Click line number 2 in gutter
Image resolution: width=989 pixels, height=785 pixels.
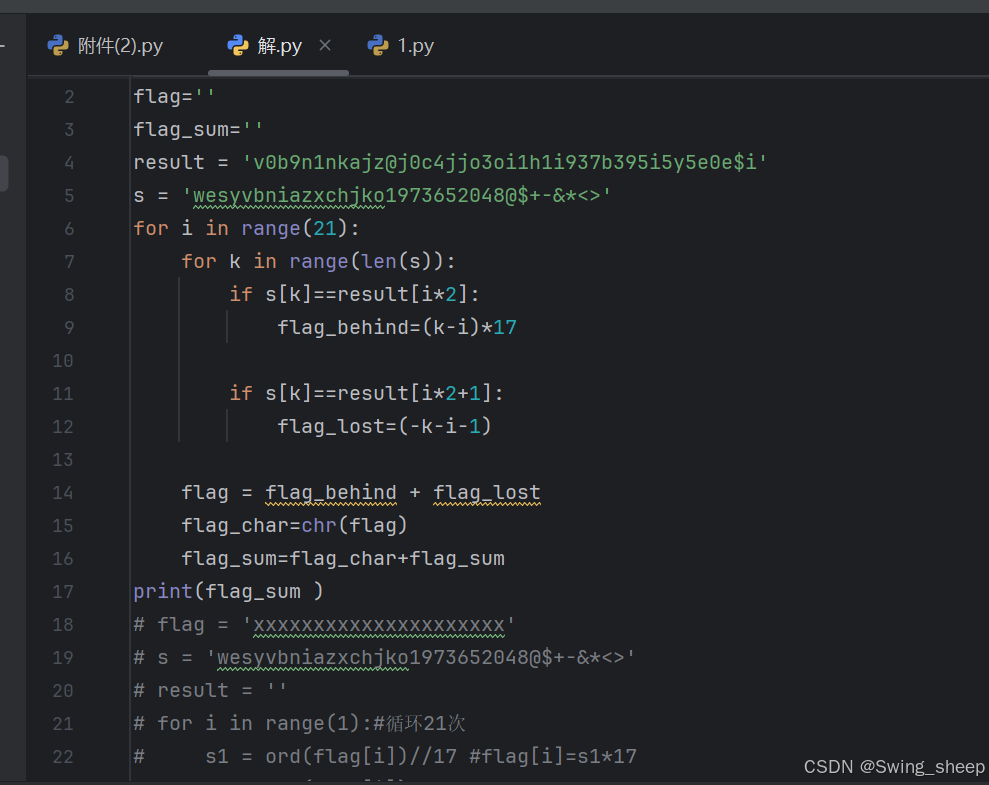[x=69, y=97]
